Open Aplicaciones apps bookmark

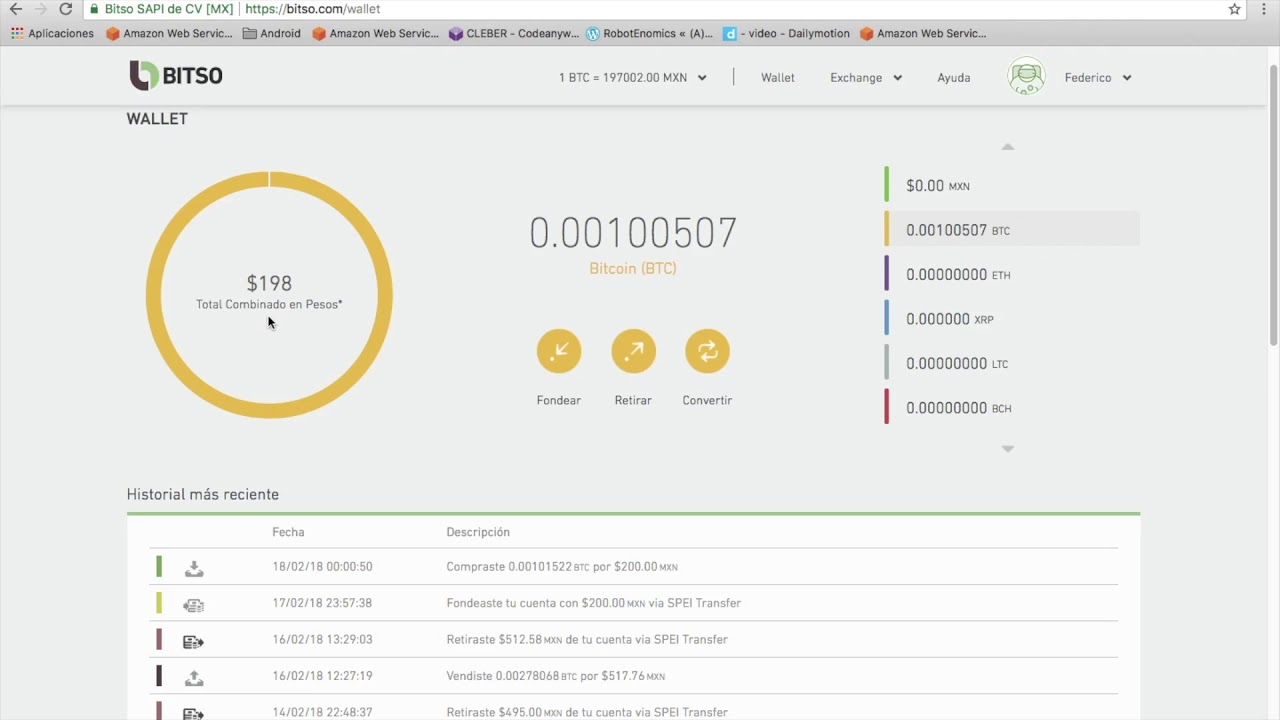pyautogui.click(x=52, y=33)
